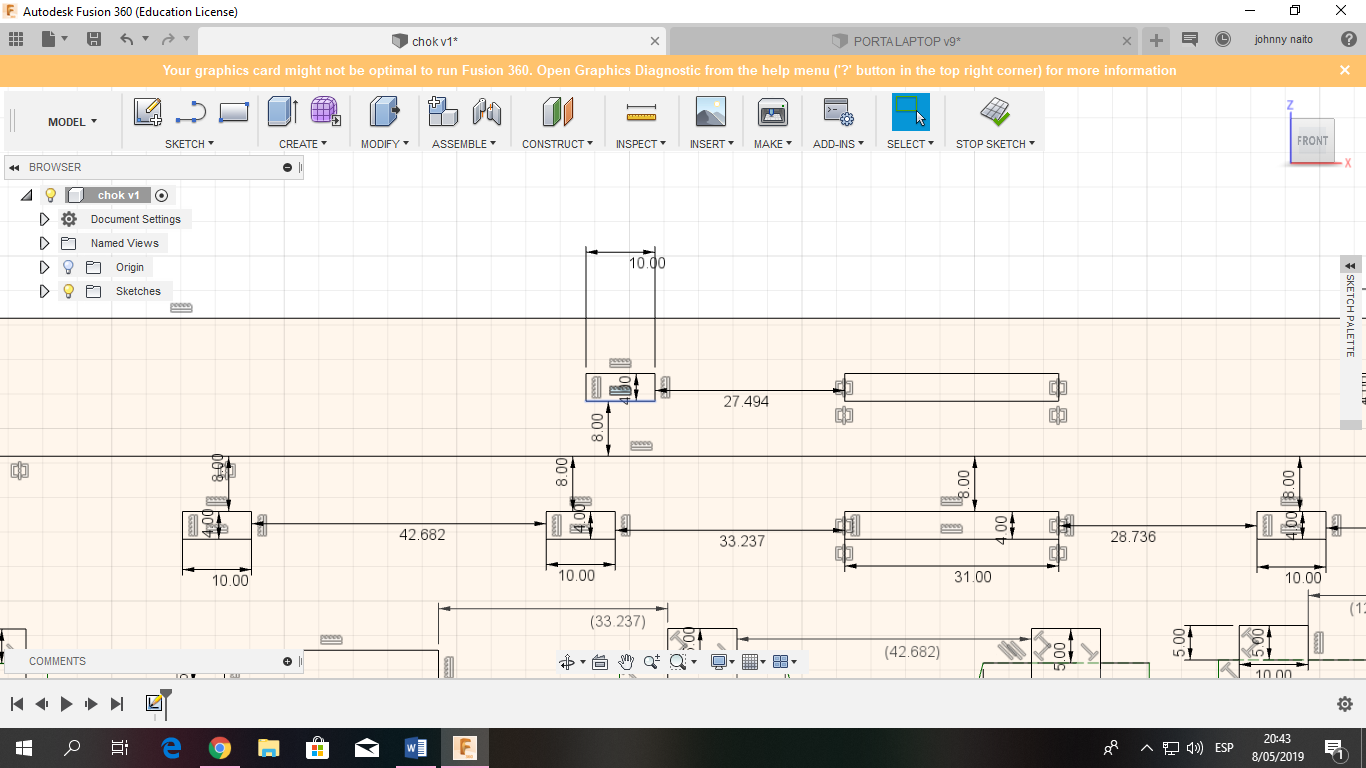
Task: Expand Named Views tree node
Action: [44, 243]
